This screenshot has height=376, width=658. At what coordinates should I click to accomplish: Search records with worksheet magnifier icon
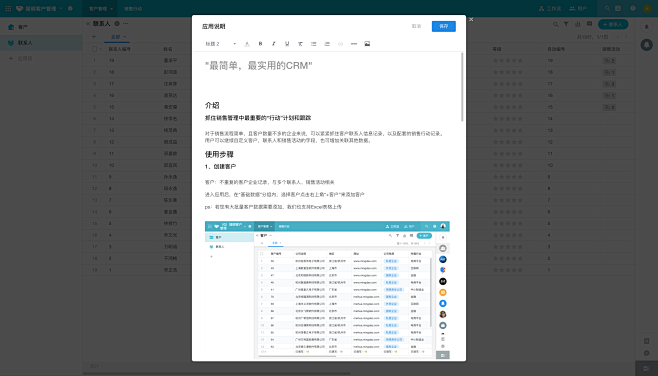click(x=556, y=24)
